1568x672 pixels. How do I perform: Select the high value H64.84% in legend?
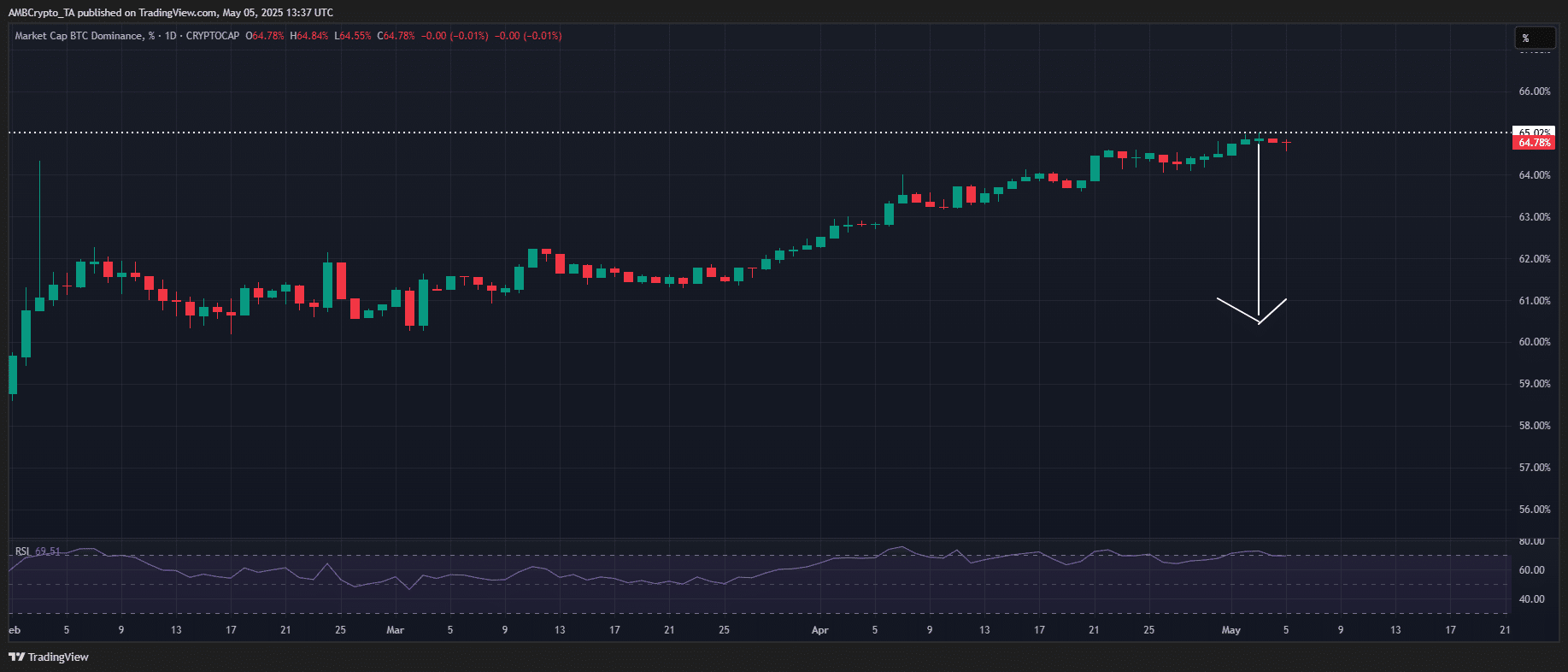(309, 36)
